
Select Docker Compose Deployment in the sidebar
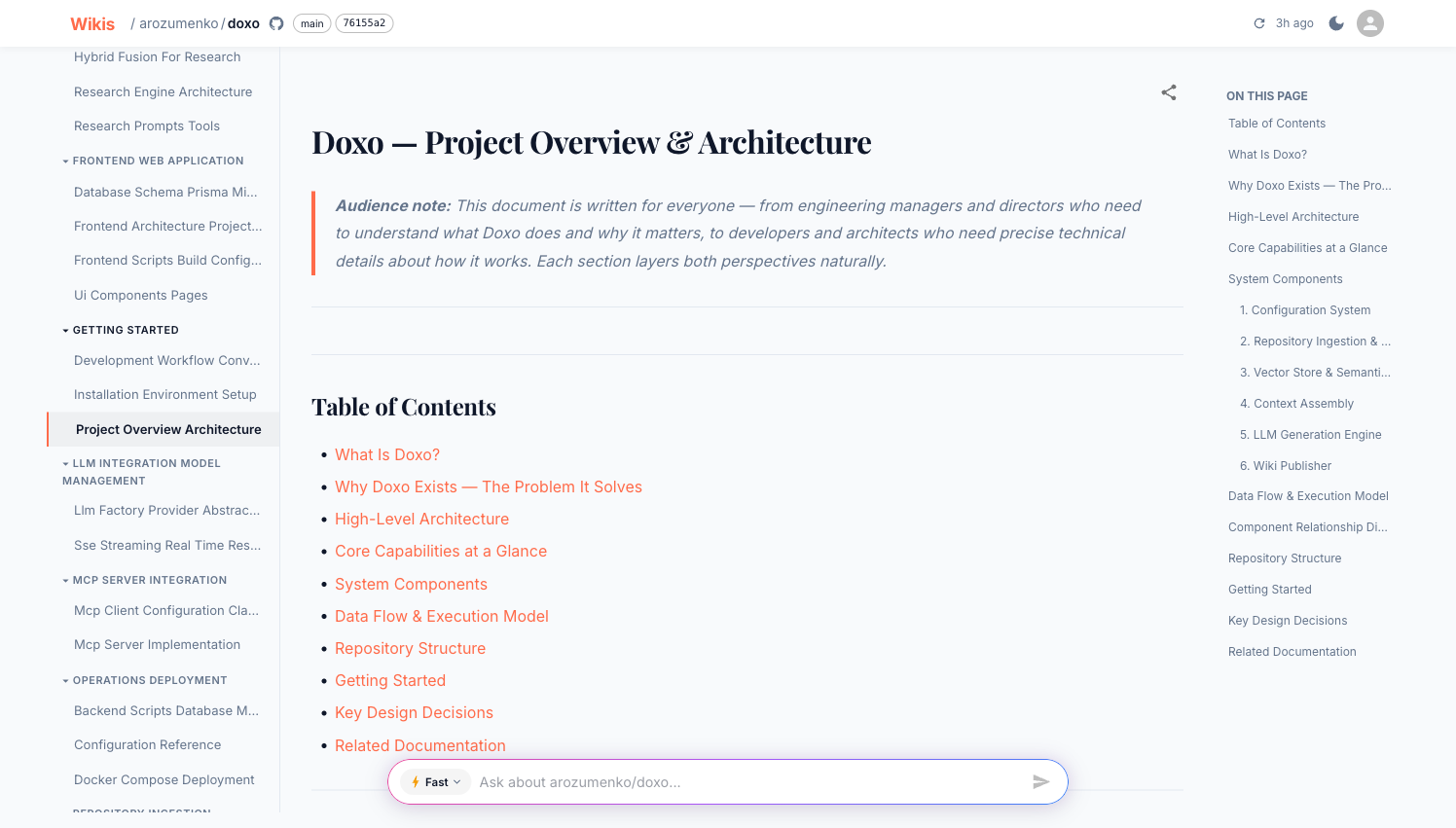point(164,779)
